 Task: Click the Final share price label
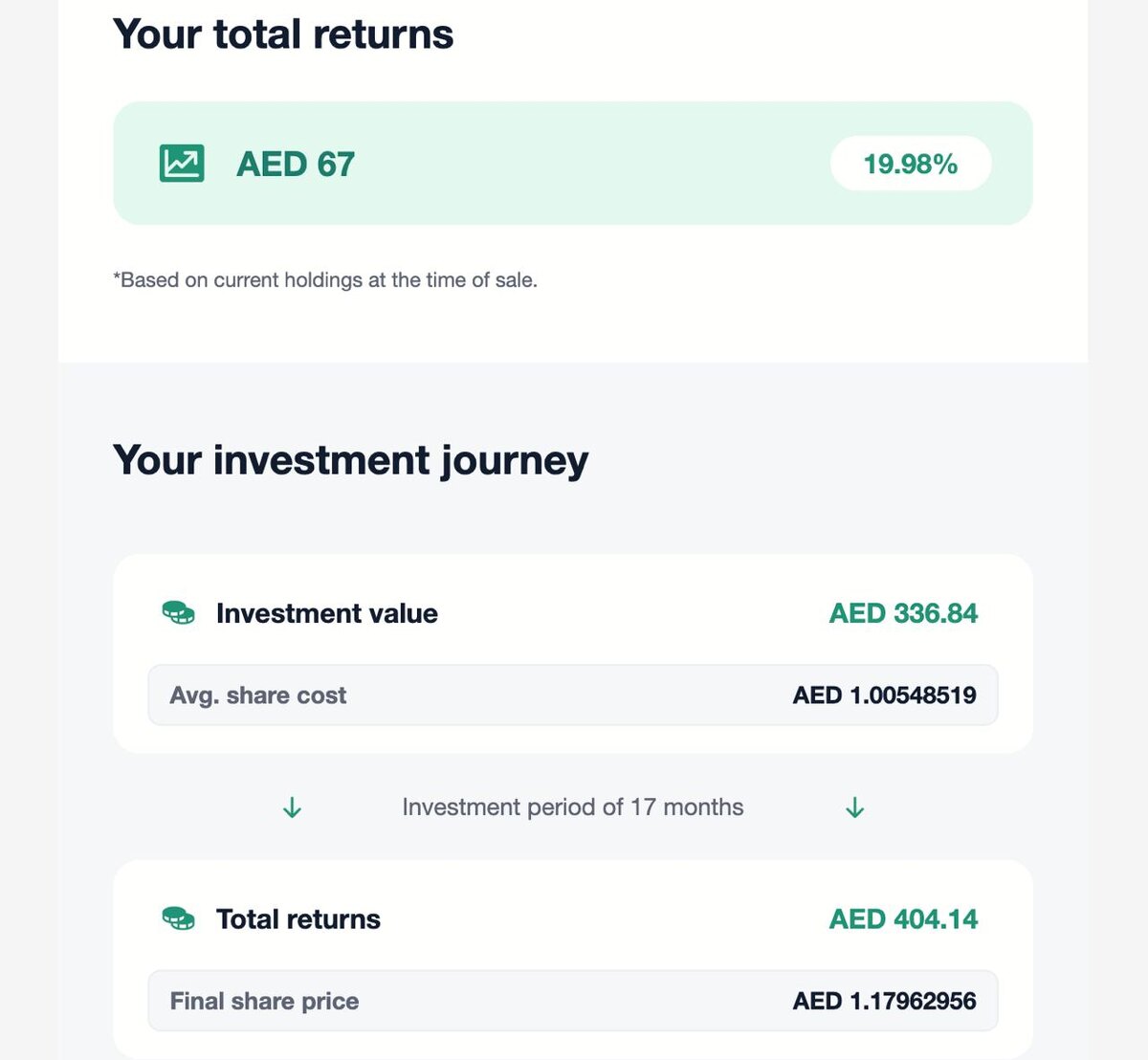[264, 1002]
